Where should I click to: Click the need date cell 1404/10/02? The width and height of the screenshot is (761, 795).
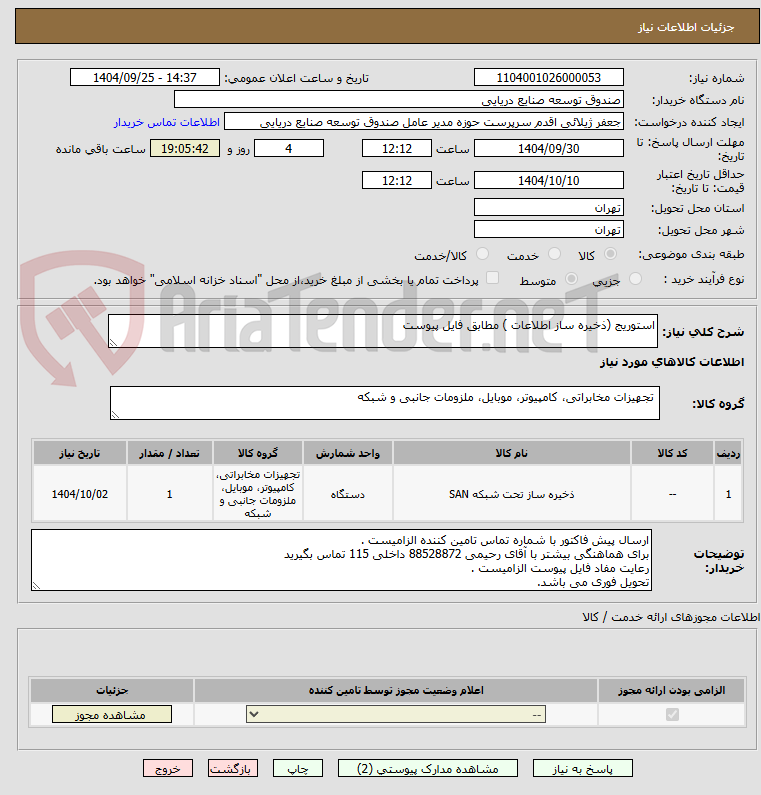[x=80, y=494]
